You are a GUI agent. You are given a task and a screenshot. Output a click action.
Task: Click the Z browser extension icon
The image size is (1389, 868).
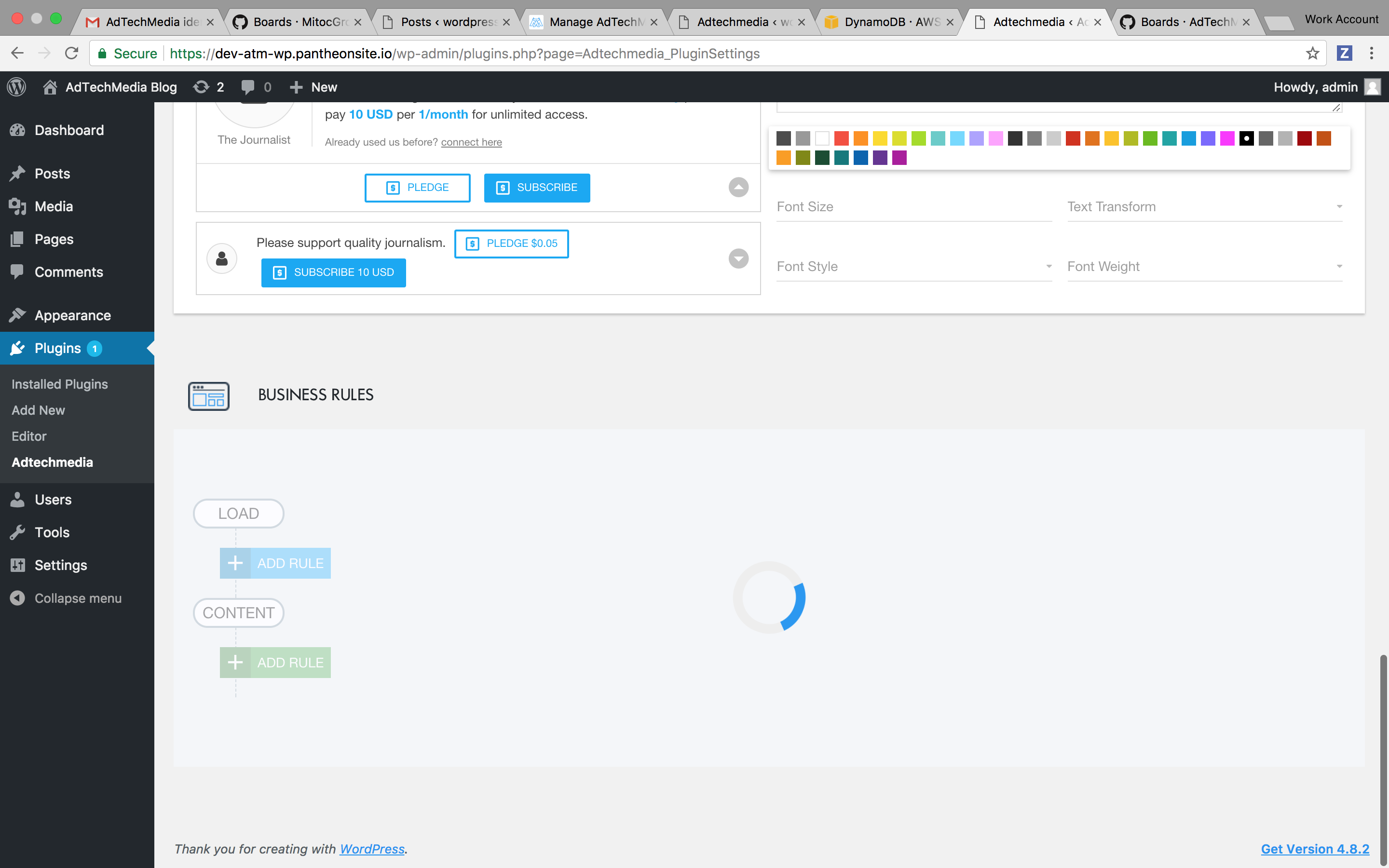coord(1344,54)
